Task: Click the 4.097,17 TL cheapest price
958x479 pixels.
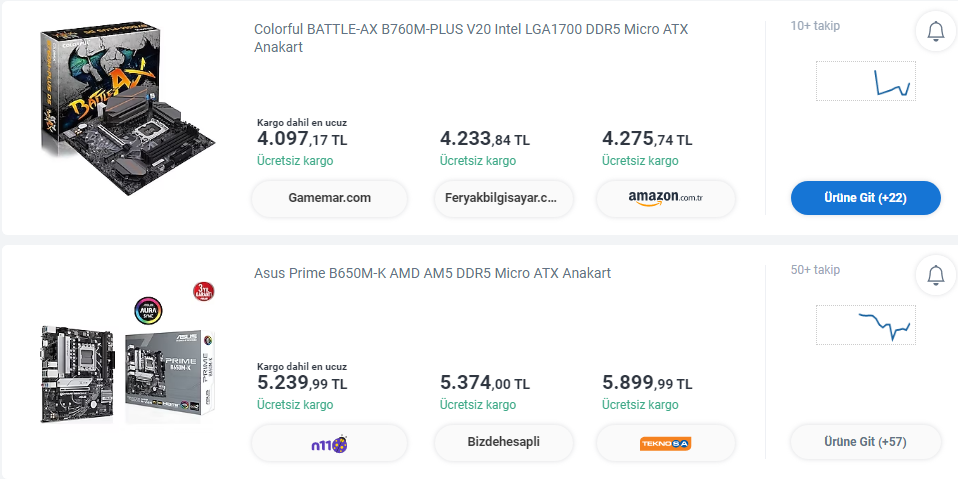Action: 301,139
